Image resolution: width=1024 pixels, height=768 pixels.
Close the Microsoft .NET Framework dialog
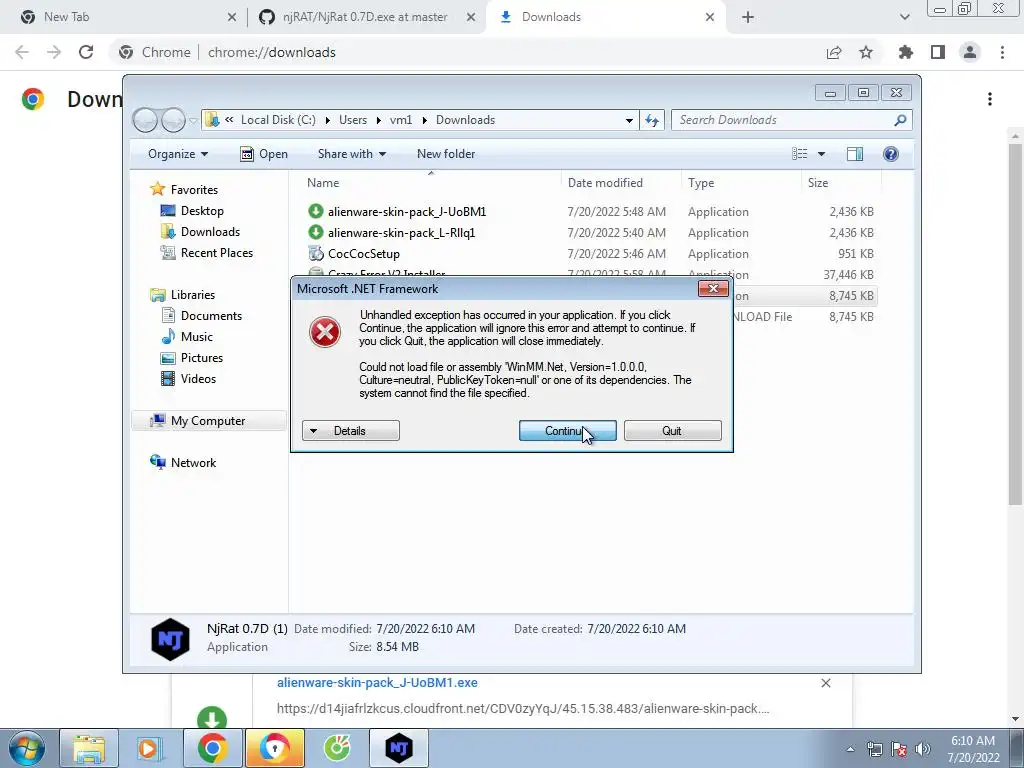point(713,288)
